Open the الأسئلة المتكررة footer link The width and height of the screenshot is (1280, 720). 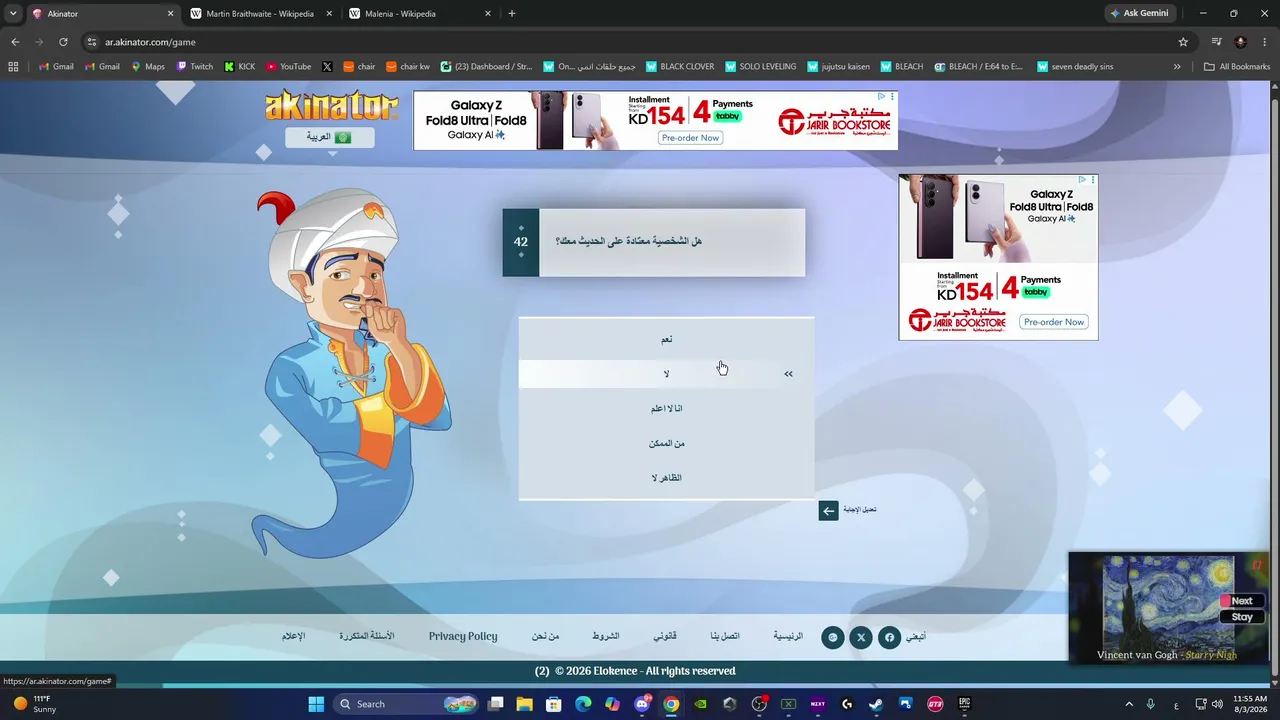point(366,636)
